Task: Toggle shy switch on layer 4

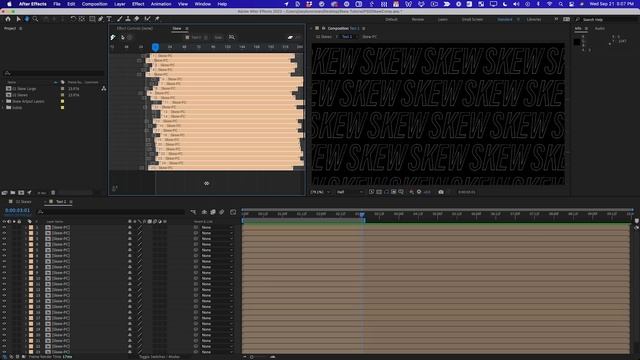Action: pyautogui.click(x=130, y=244)
